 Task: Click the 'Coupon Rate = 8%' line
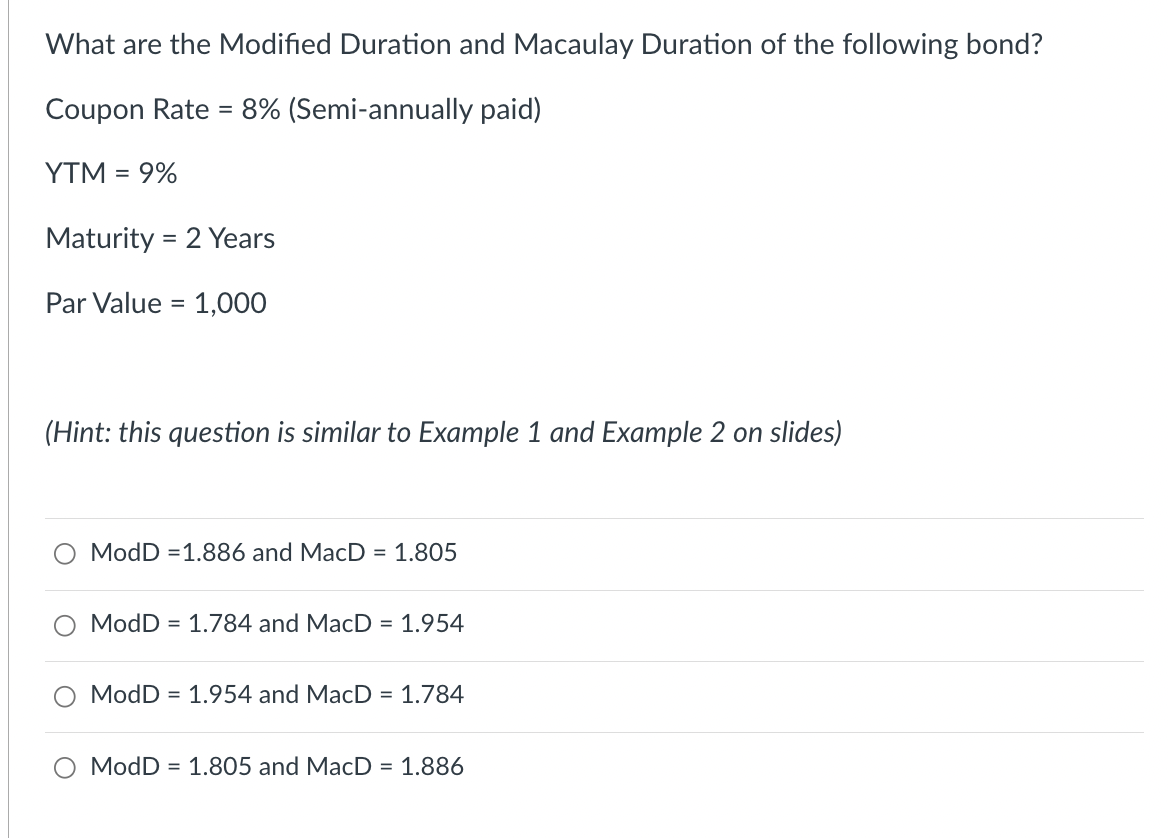point(293,110)
